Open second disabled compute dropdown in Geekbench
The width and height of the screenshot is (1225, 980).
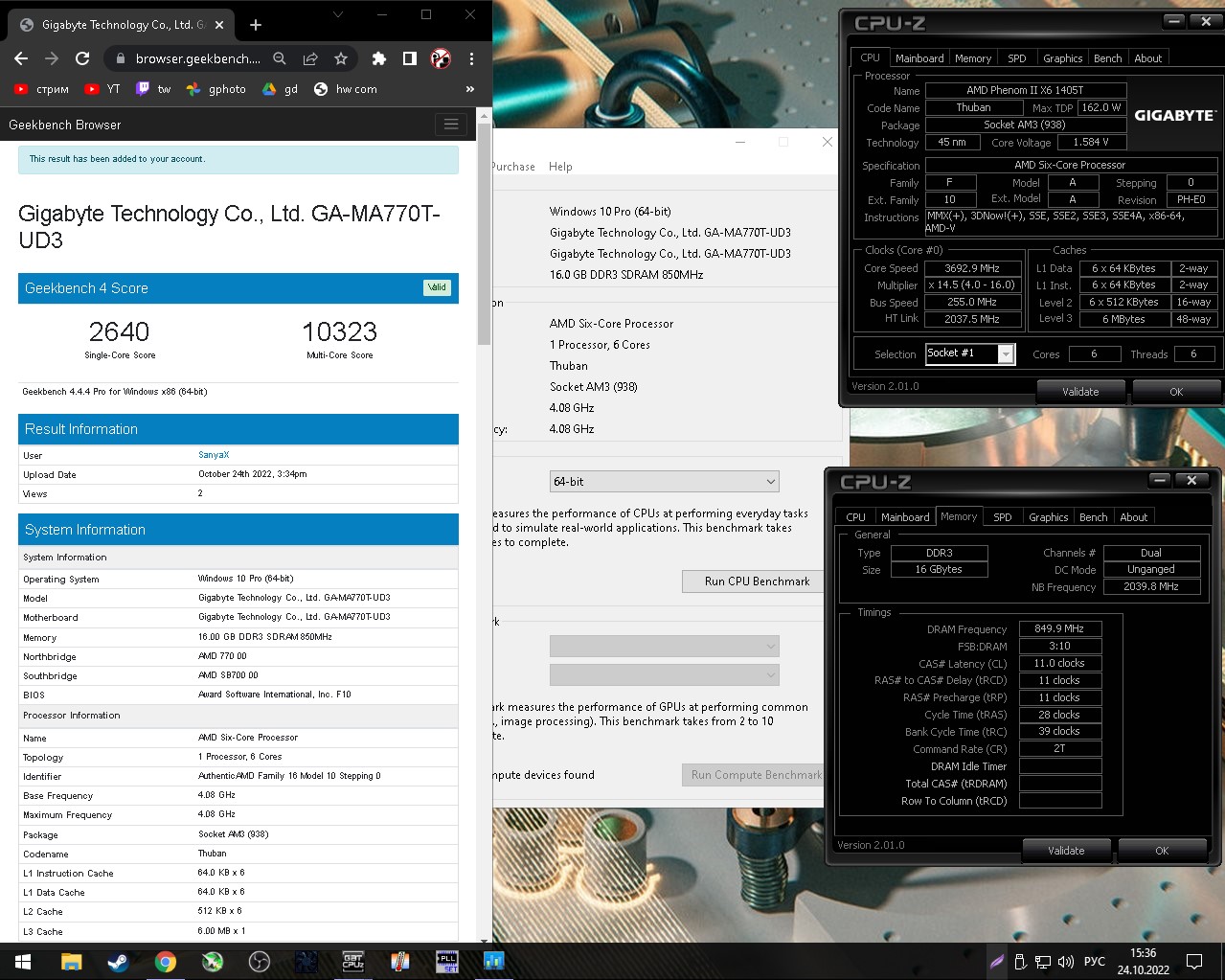tap(664, 675)
